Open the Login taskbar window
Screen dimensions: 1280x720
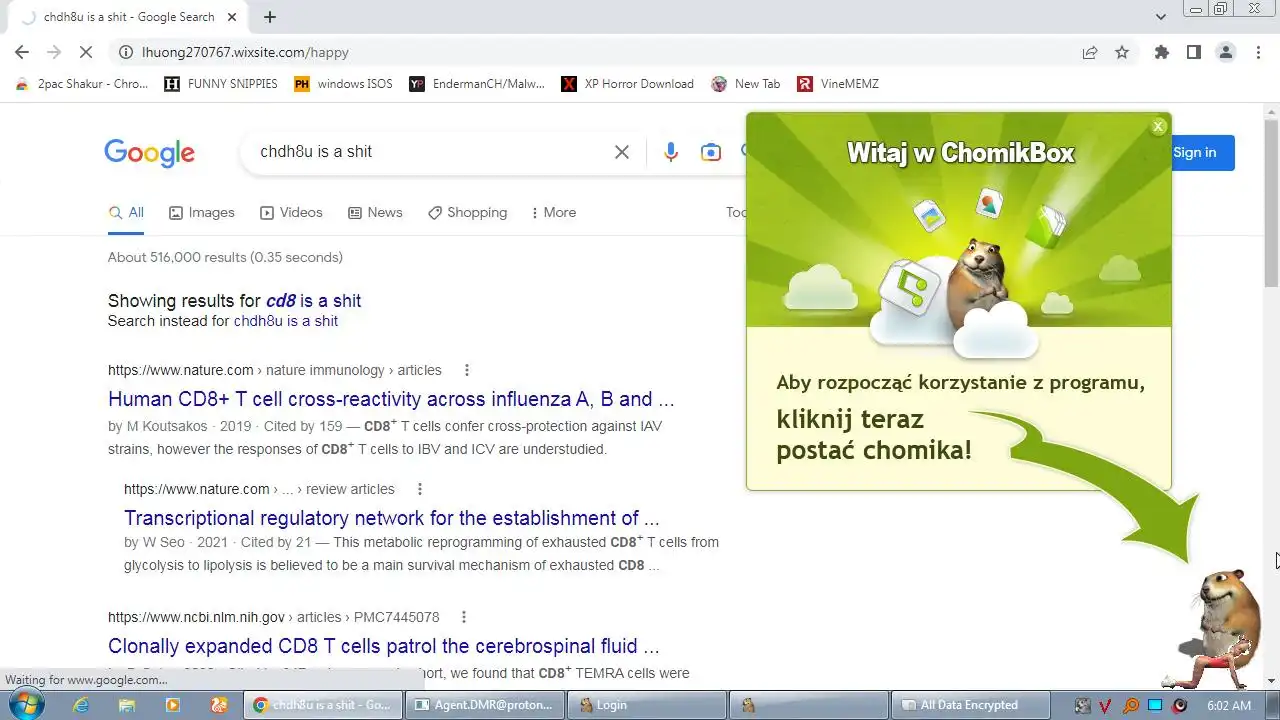tap(647, 705)
